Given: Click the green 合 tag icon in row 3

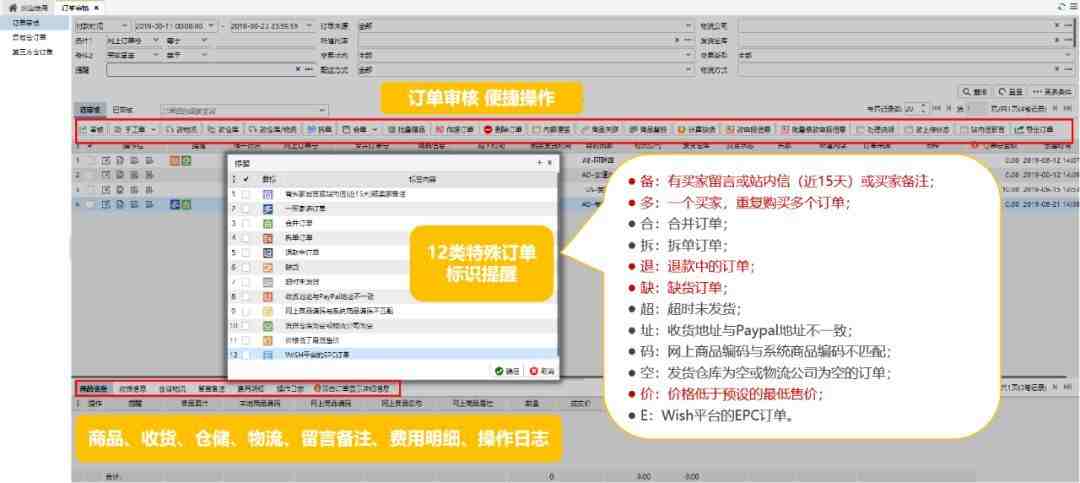Looking at the screenshot, I should click(x=268, y=223).
